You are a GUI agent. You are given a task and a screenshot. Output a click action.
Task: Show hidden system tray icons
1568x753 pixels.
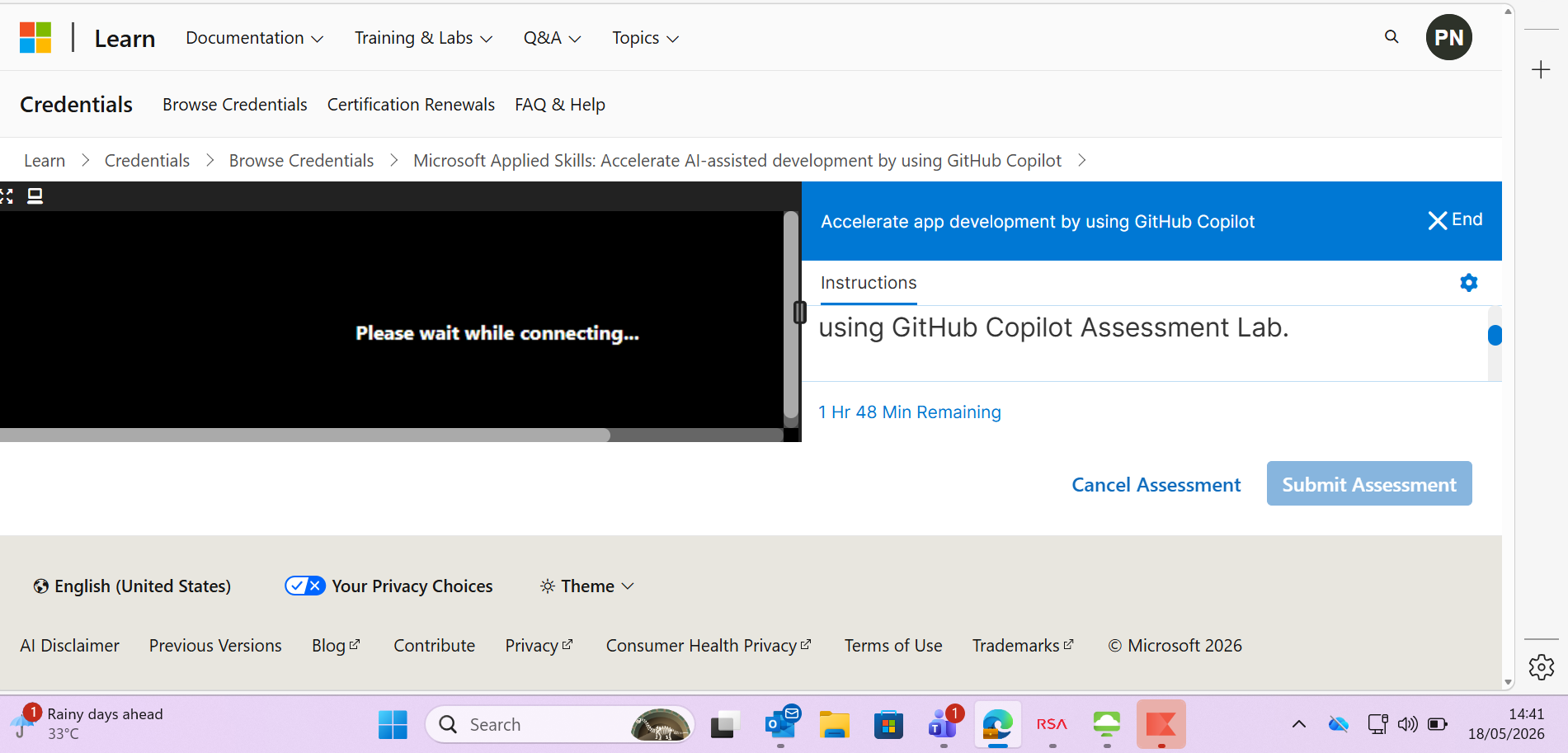coord(1298,724)
